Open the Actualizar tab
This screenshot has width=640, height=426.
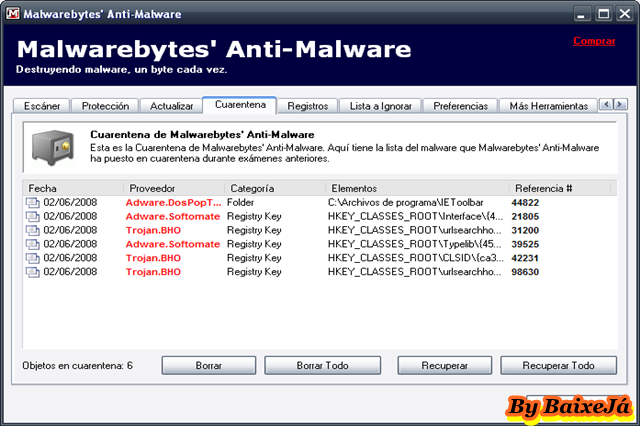click(x=171, y=106)
